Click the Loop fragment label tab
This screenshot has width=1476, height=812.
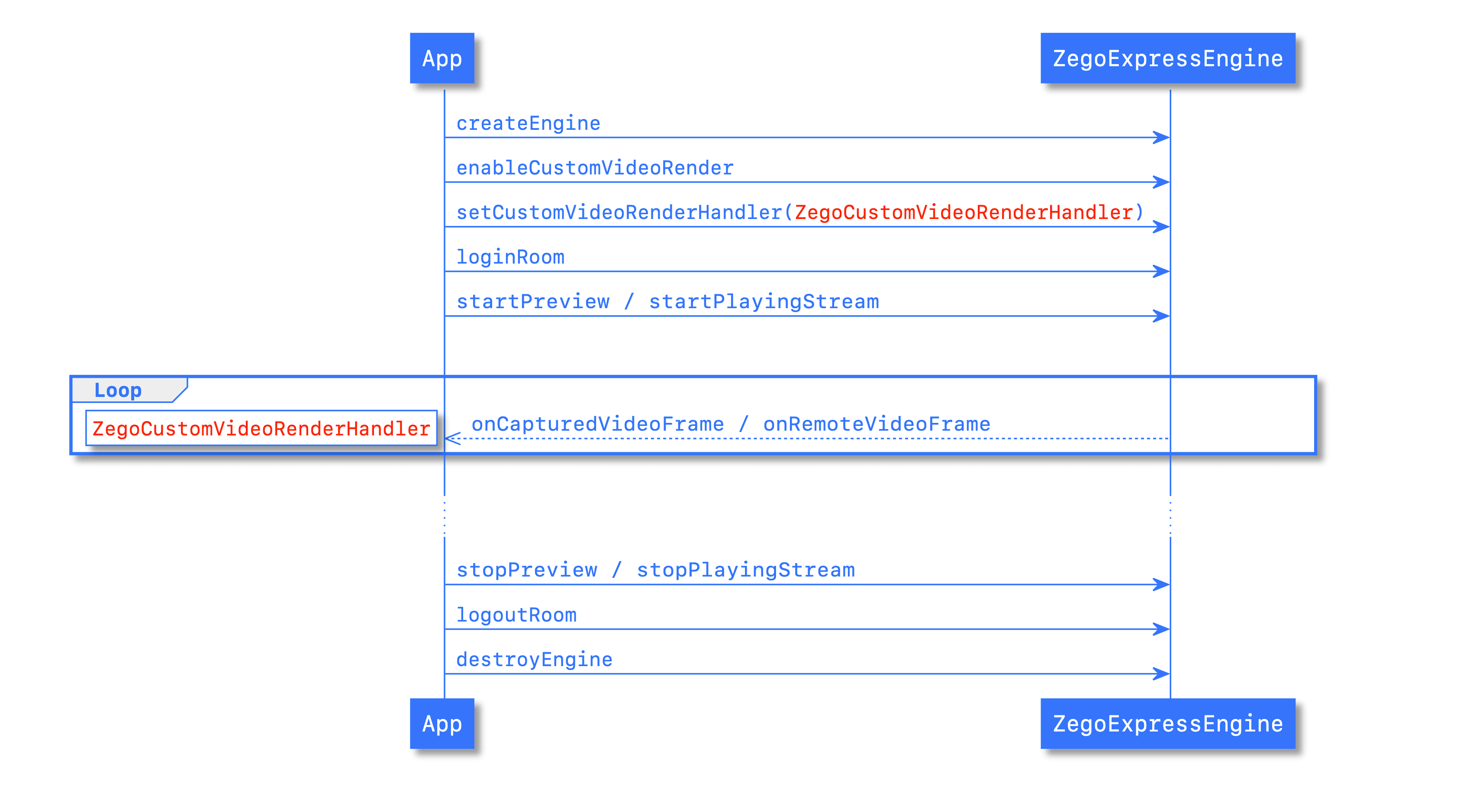118,390
